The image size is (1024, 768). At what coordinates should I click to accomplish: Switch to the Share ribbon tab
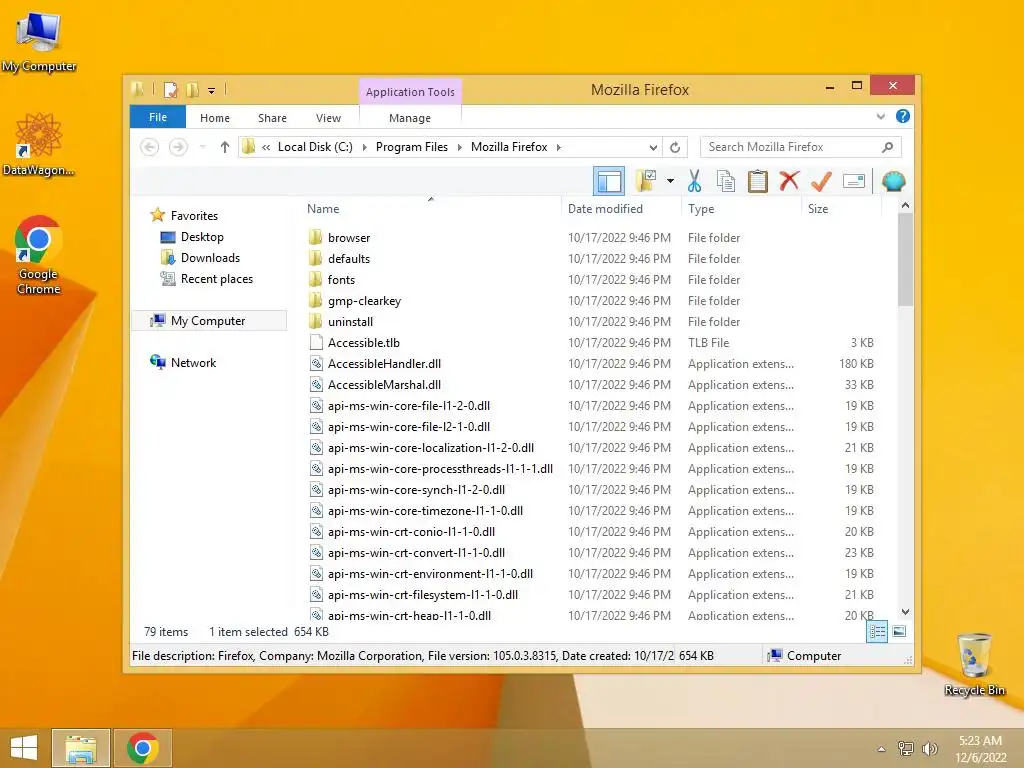(272, 118)
